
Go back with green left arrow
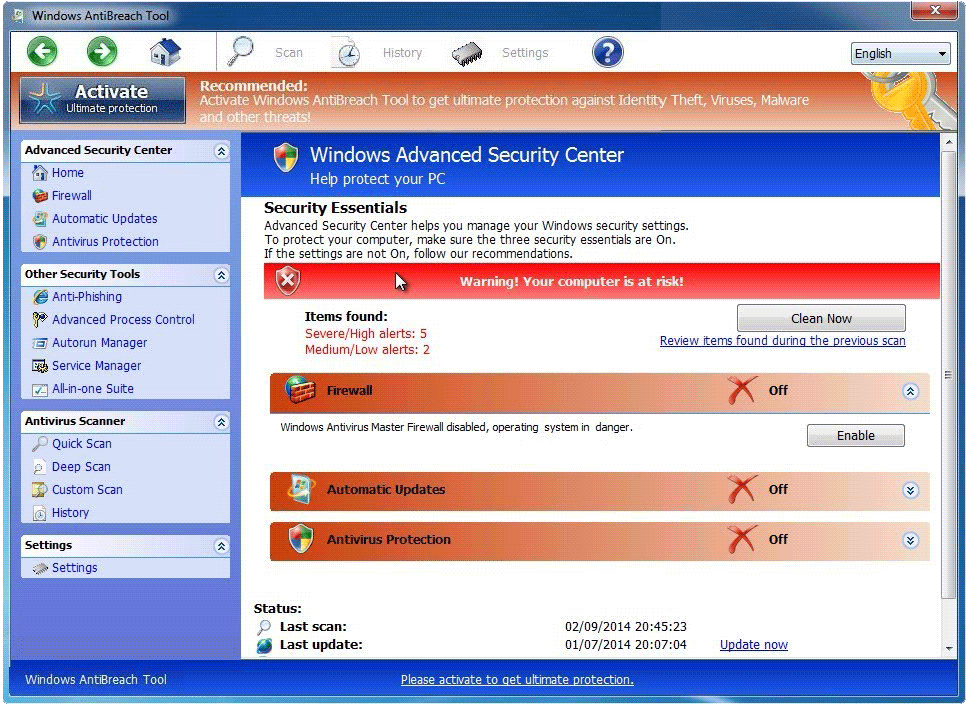click(42, 51)
